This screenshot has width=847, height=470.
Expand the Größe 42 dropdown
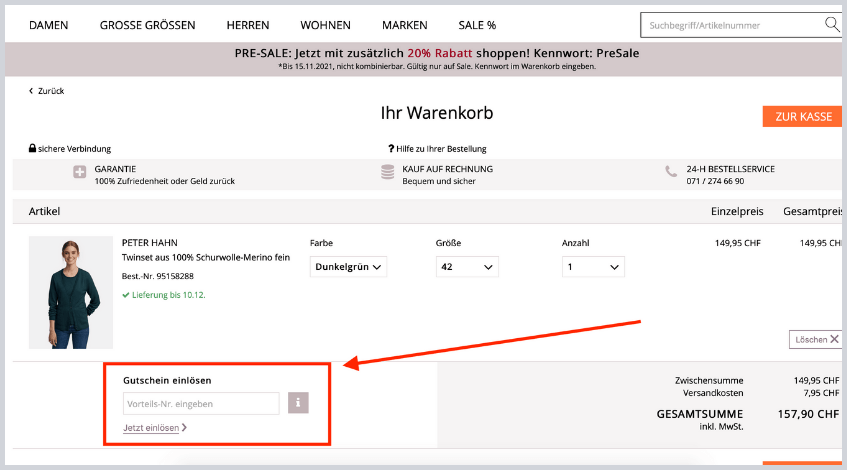point(467,267)
